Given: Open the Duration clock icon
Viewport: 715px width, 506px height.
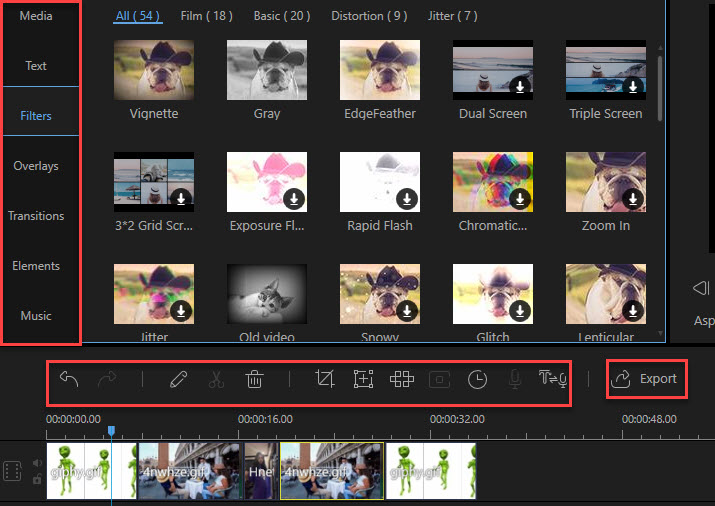Looking at the screenshot, I should [477, 379].
